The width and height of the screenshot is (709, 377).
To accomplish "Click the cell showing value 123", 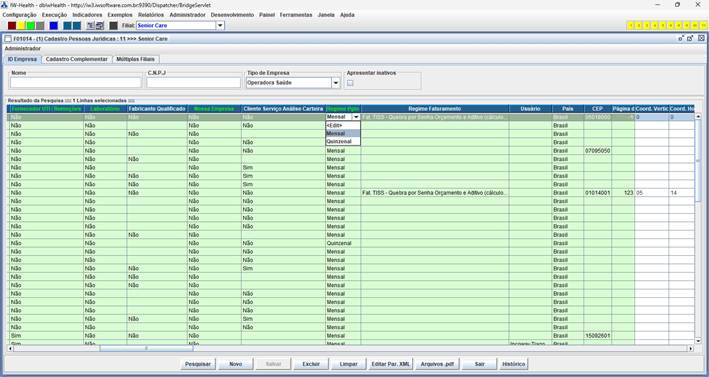I will tap(623, 193).
